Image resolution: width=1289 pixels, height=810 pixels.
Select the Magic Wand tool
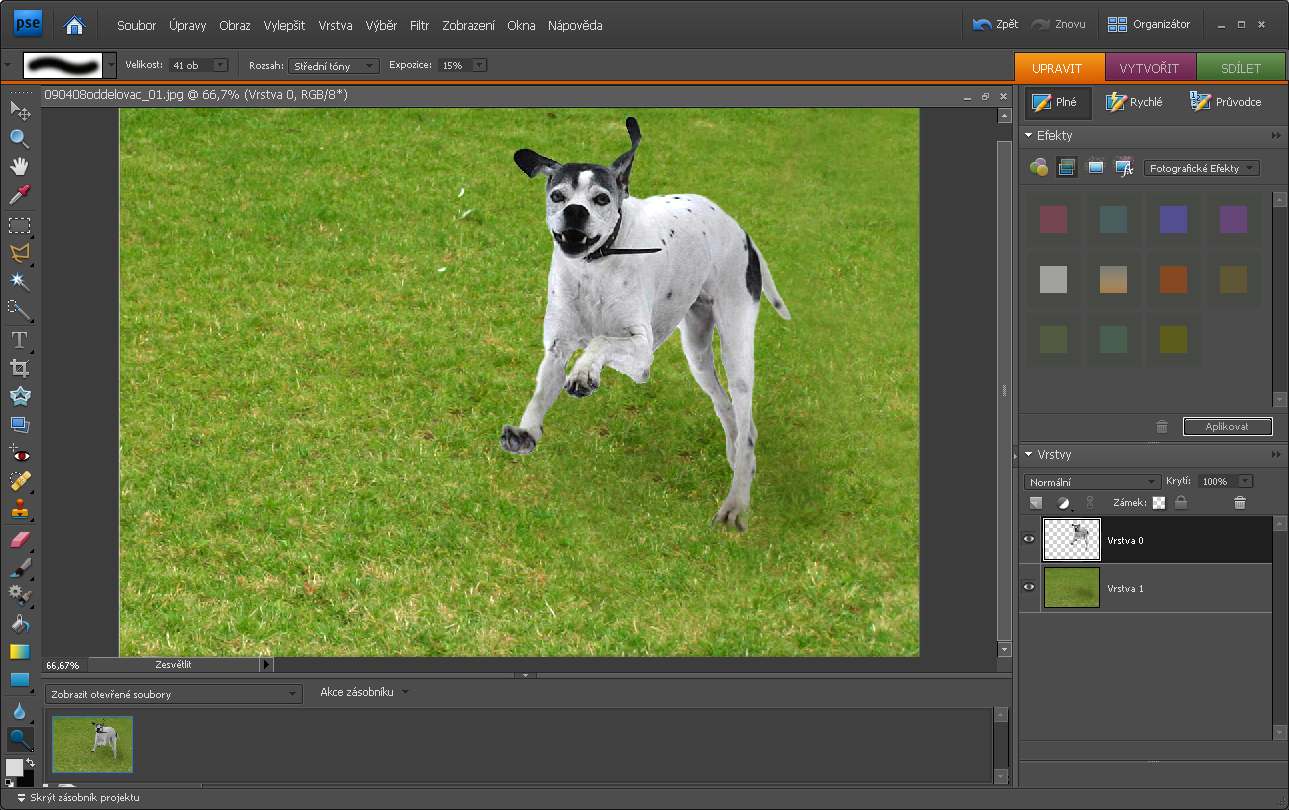coord(19,281)
